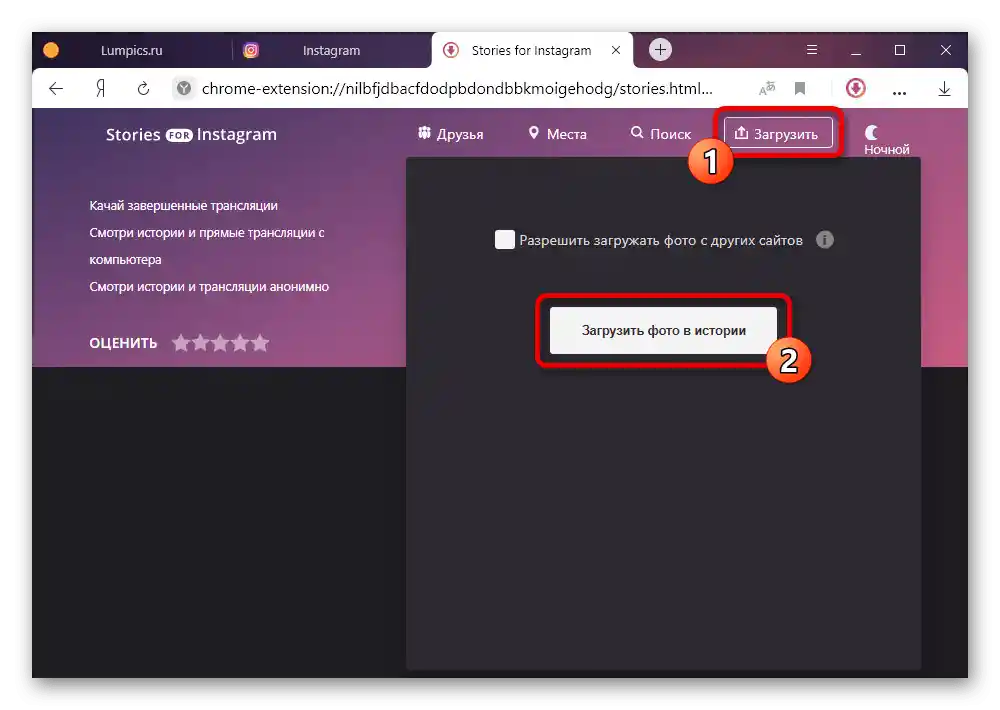Close the Stories for Instagram tab

pos(615,50)
